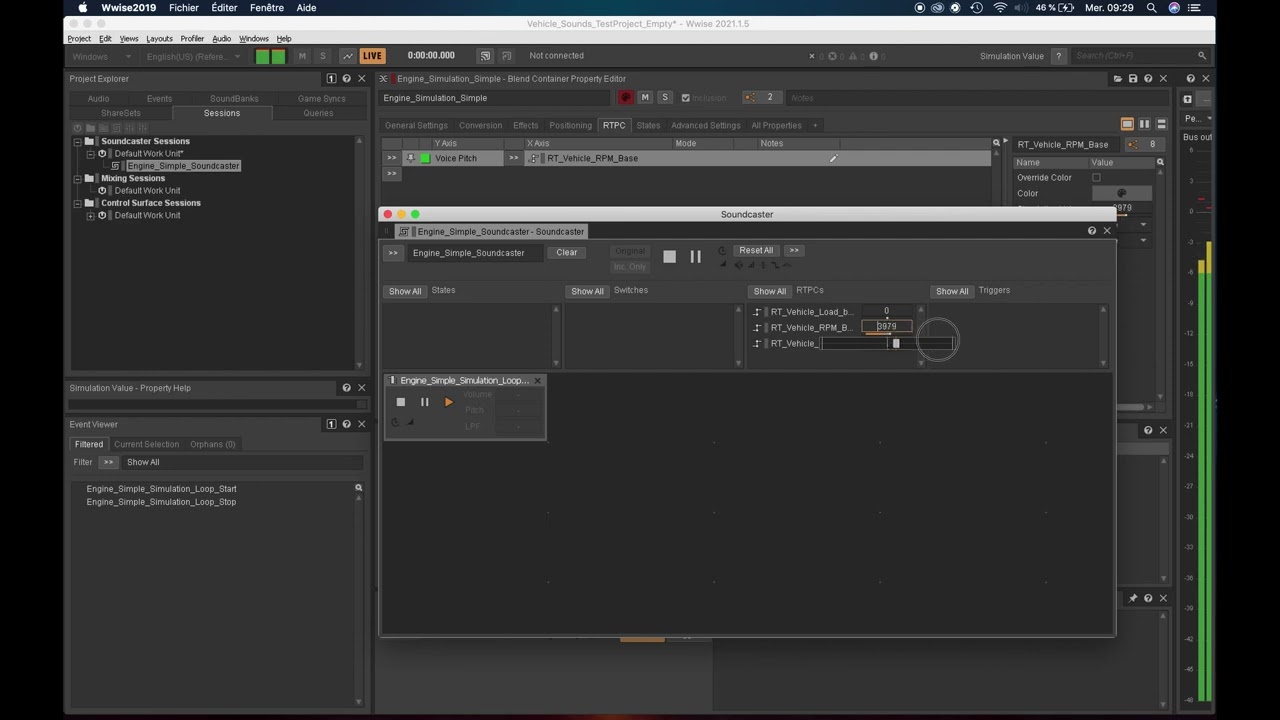1280x720 pixels.
Task: Click the RT_Vehicle_RPM_B value field showing 3979
Action: [x=887, y=327]
